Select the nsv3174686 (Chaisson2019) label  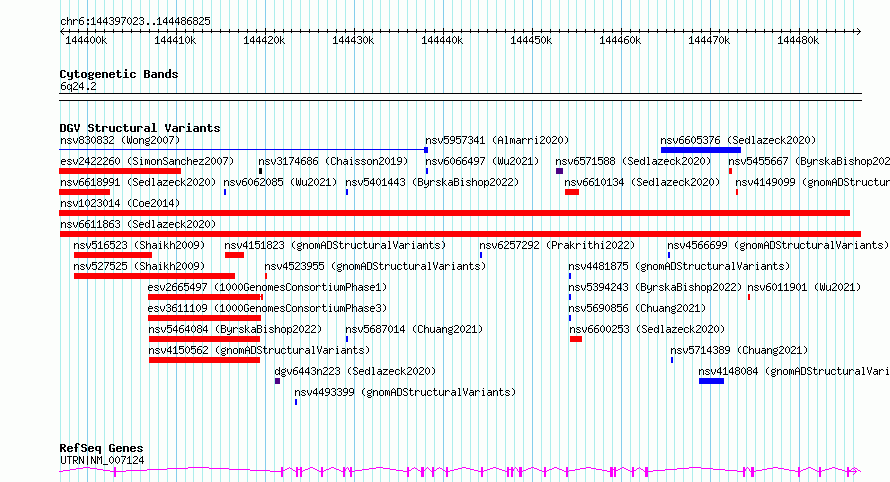coord(333,161)
